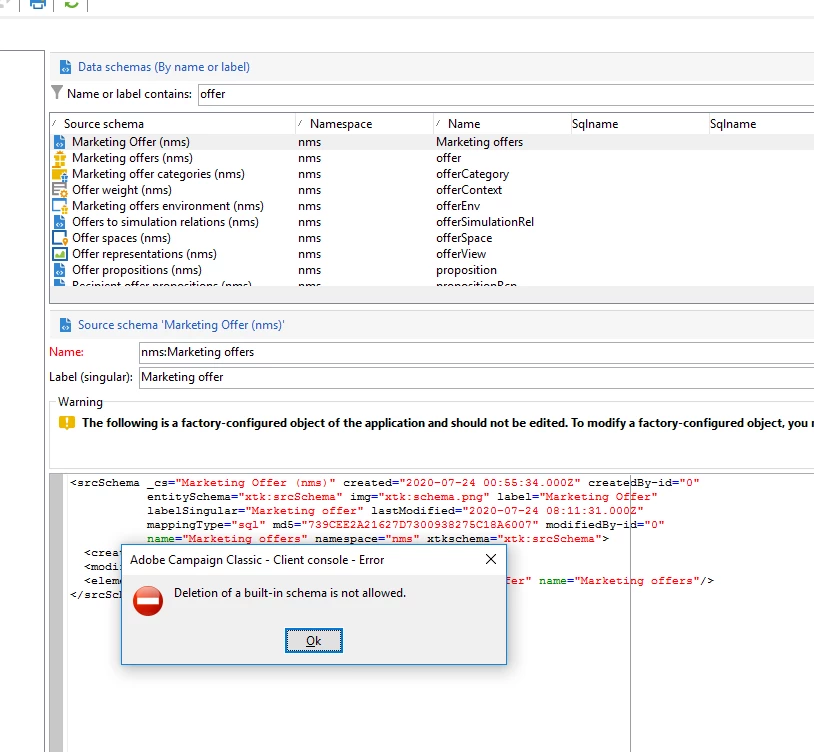Viewport: 814px width, 752px height.
Task: Click the green refresh icon in the toolbar
Action: [71, 4]
